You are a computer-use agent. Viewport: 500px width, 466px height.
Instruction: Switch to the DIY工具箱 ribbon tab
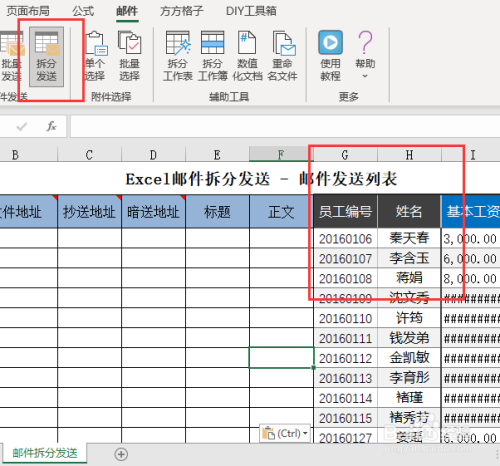click(x=251, y=11)
